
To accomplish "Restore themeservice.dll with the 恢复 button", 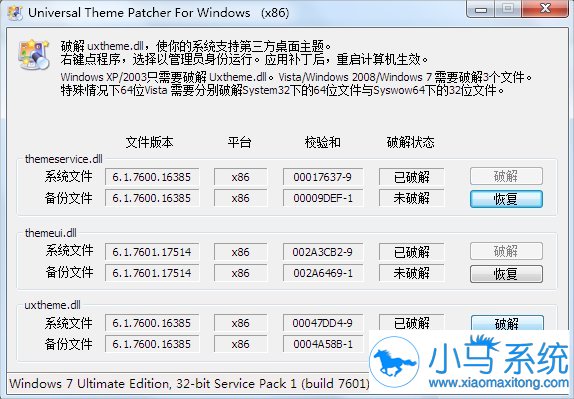I will point(506,199).
